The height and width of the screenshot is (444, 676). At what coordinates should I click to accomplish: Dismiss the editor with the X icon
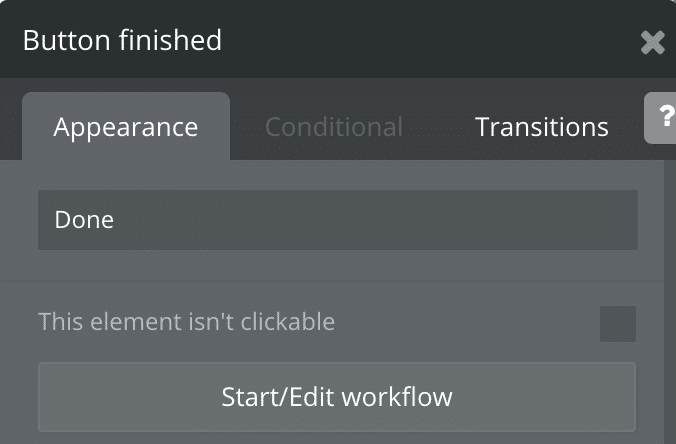point(652,42)
